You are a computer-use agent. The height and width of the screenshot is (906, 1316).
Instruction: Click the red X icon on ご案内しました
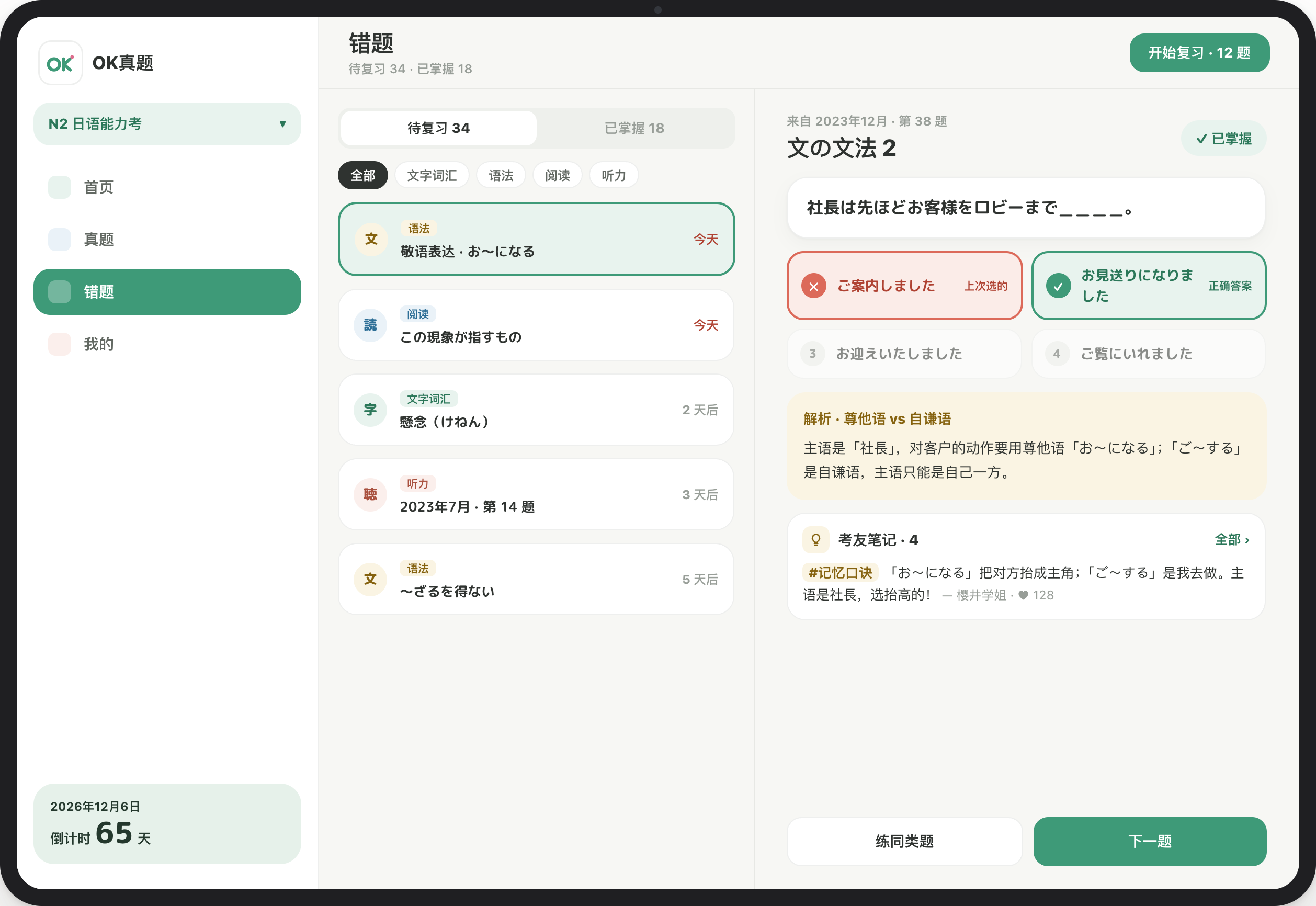pos(813,286)
